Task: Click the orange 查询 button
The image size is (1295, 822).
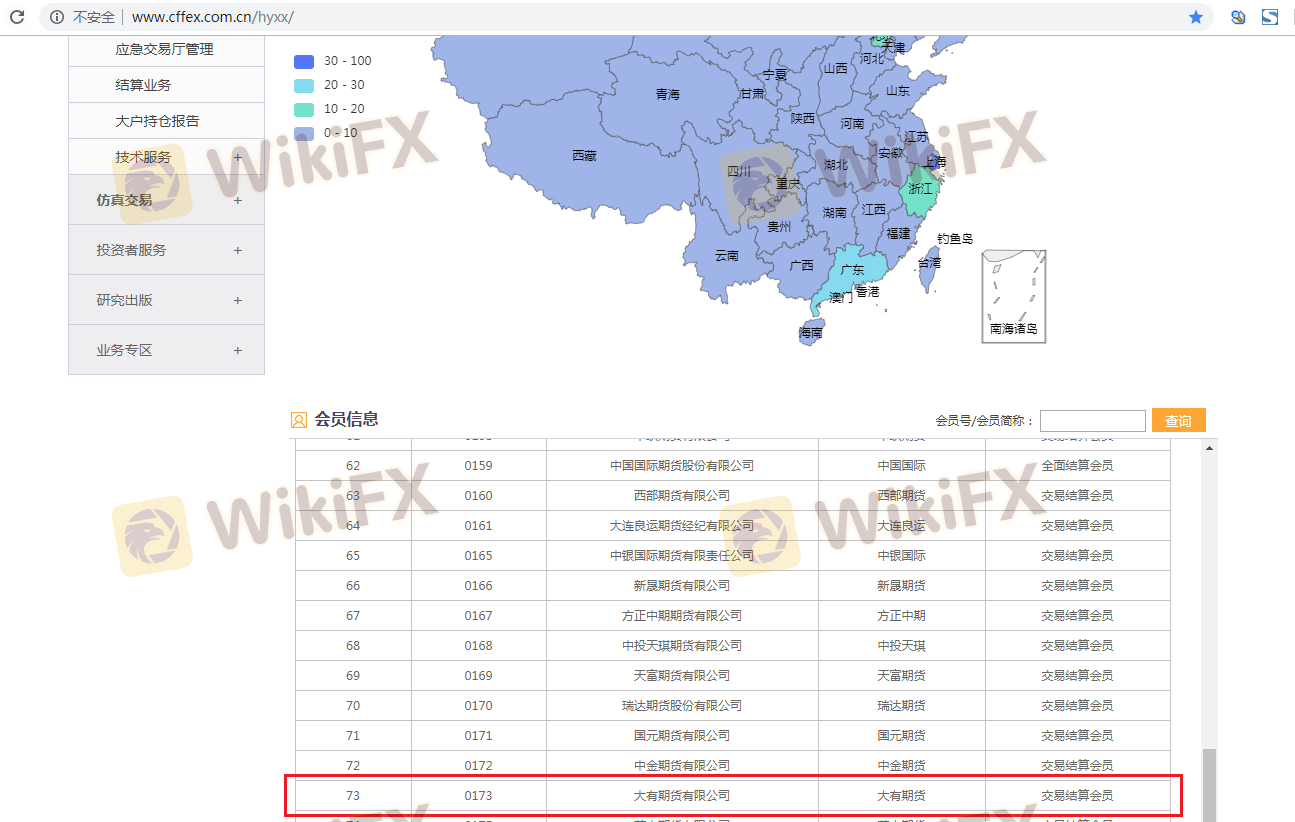Action: coord(1178,421)
